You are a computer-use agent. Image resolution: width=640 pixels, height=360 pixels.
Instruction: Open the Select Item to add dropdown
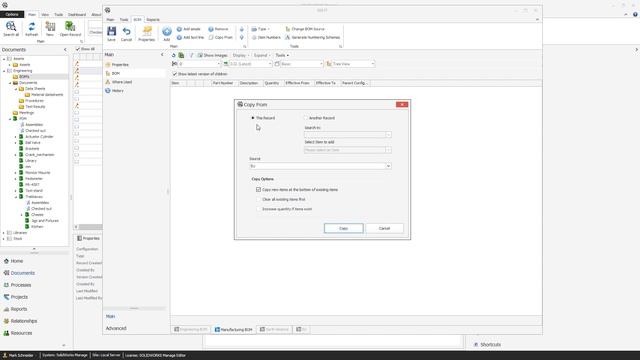[x=388, y=150]
